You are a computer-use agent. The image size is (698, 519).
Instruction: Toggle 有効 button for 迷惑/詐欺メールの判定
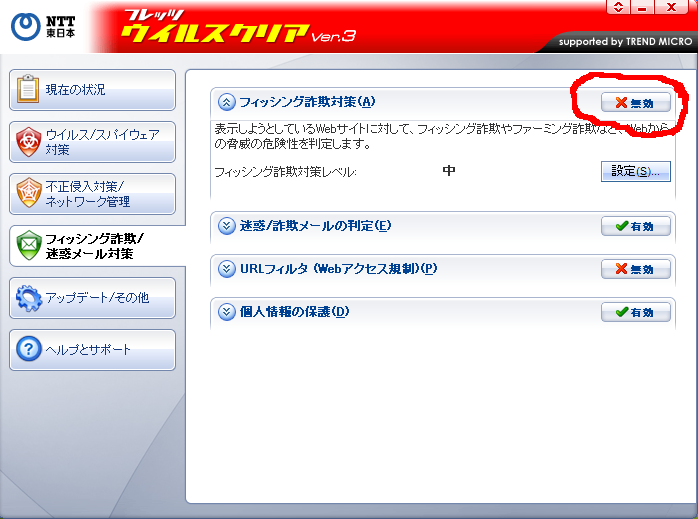[635, 226]
